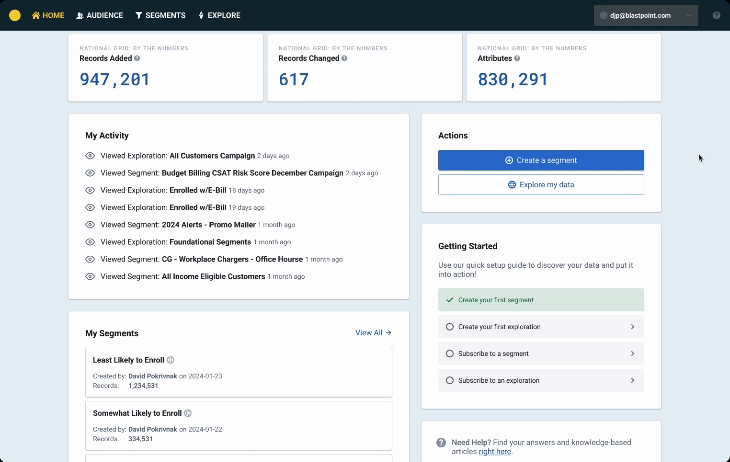730x462 pixels.
Task: Click the 'right here' help link
Action: pos(494,451)
